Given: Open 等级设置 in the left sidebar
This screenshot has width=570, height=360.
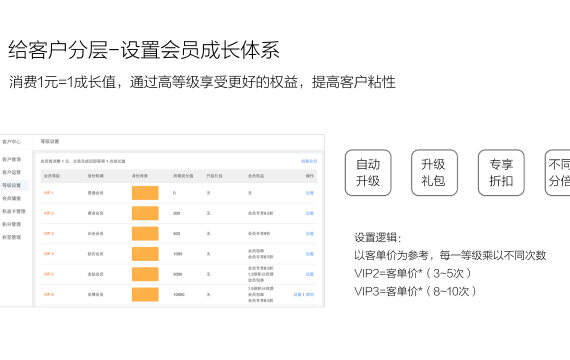Looking at the screenshot, I should coord(11,185).
